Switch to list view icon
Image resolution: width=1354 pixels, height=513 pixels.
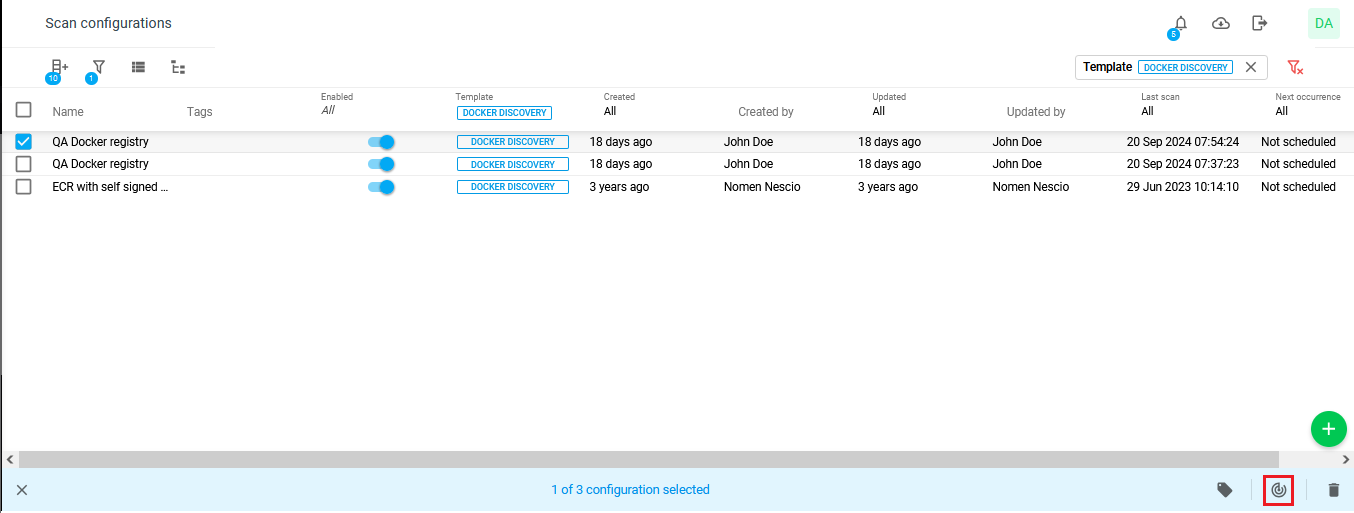(x=138, y=67)
